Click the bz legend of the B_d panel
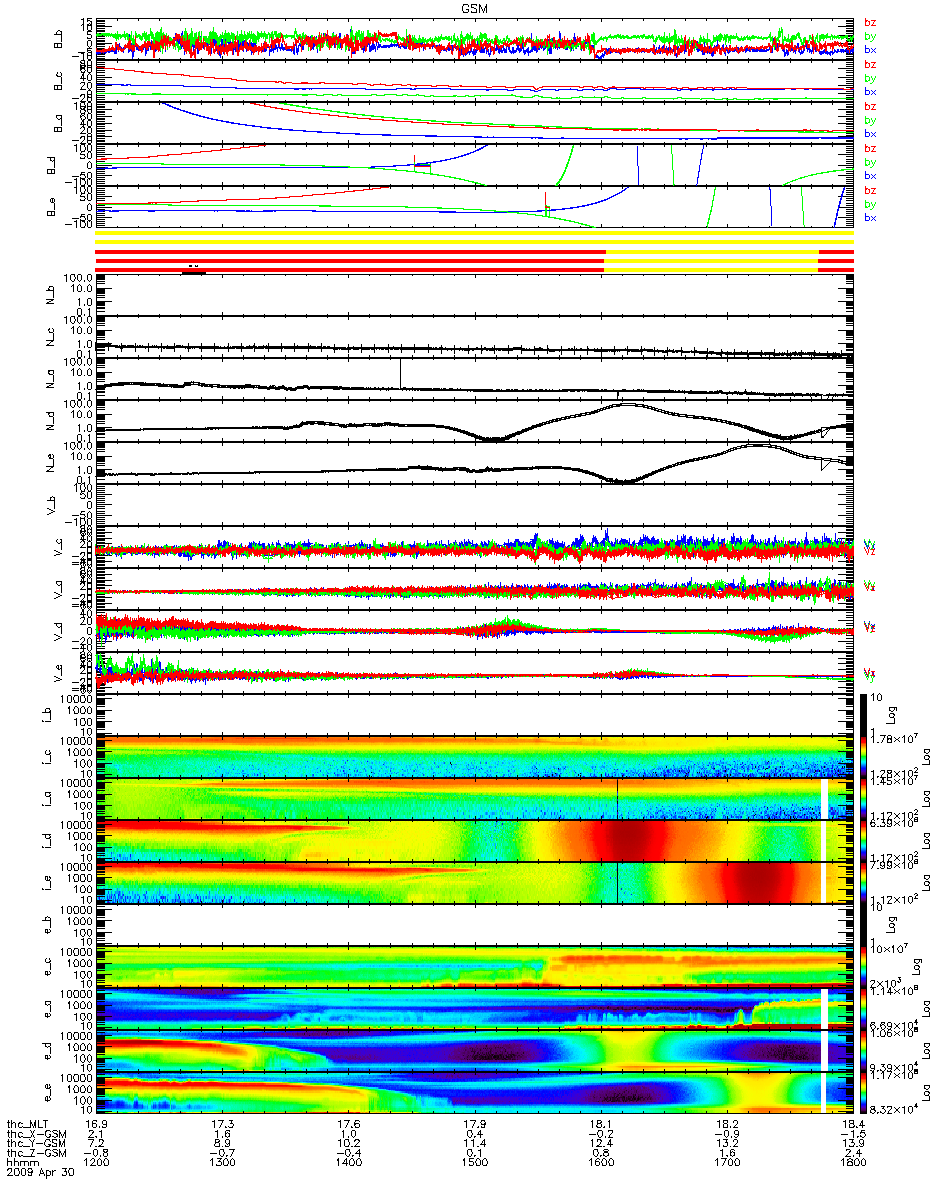Viewport: 930px width, 1200px height. click(x=870, y=148)
